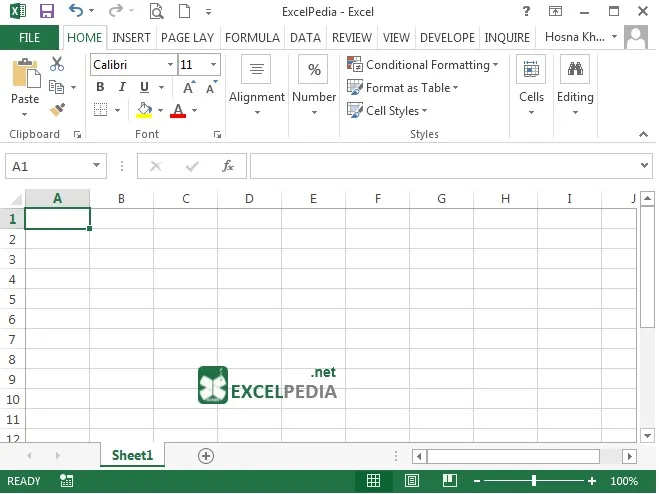
Task: Toggle Bold formatting
Action: pyautogui.click(x=100, y=87)
